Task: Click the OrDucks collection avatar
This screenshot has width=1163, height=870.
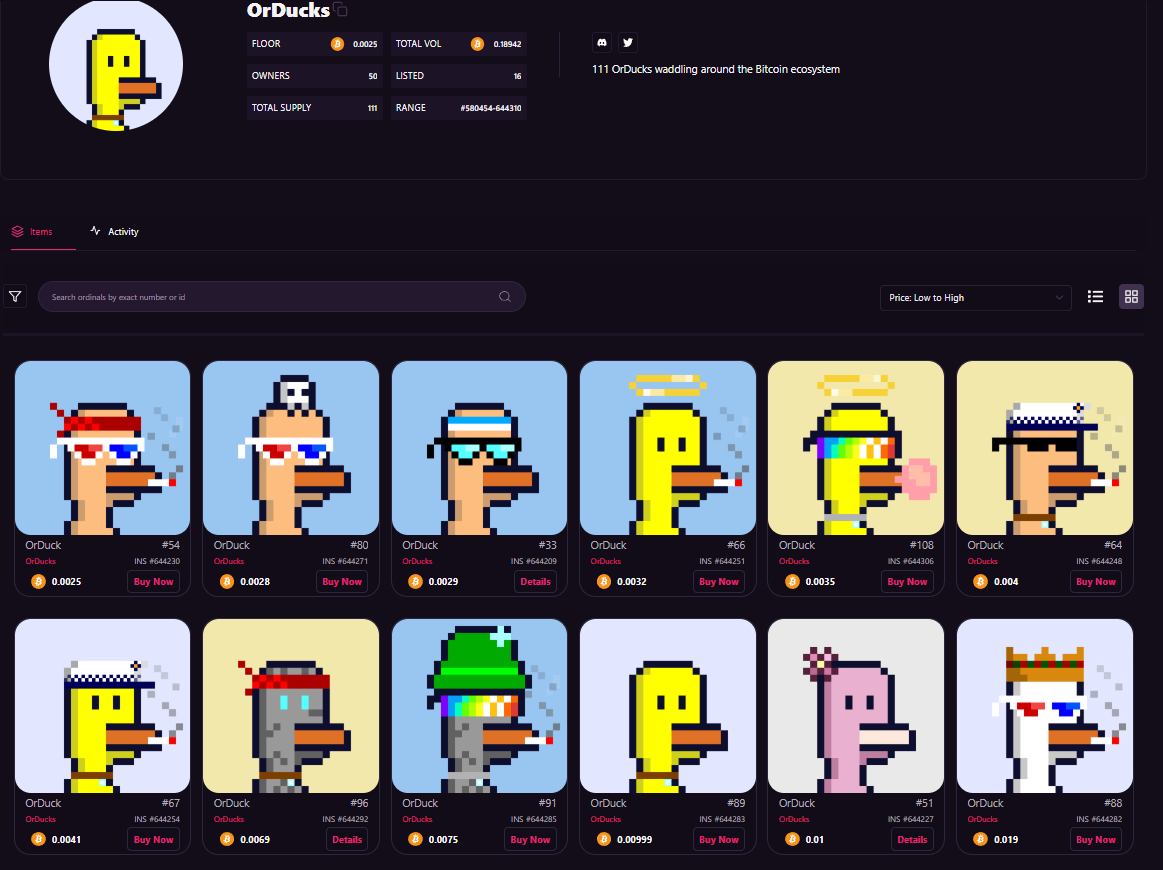Action: click(116, 65)
